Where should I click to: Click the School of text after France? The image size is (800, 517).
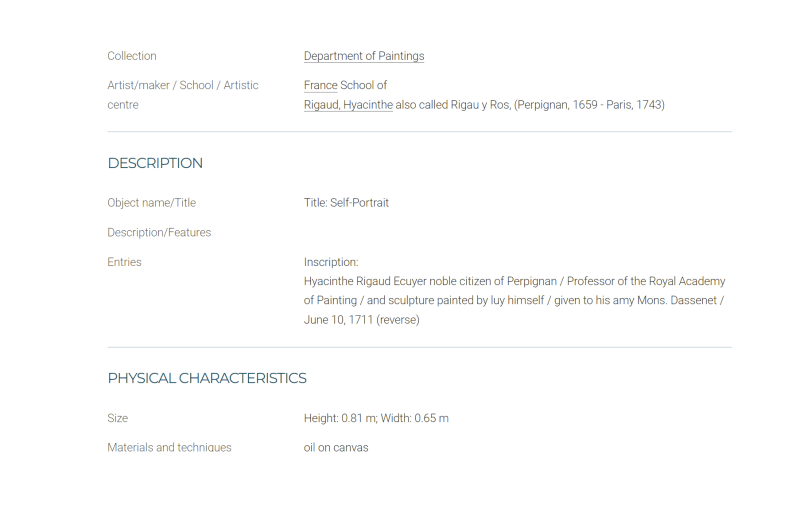click(364, 85)
